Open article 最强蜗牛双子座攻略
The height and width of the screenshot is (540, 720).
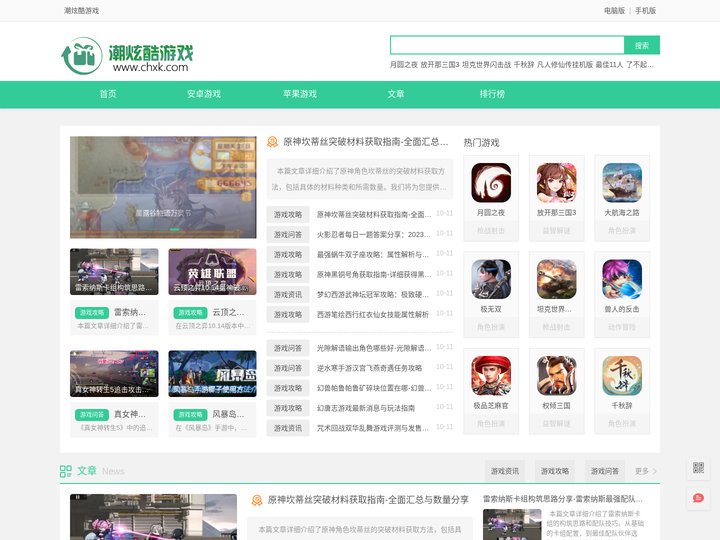tap(373, 254)
